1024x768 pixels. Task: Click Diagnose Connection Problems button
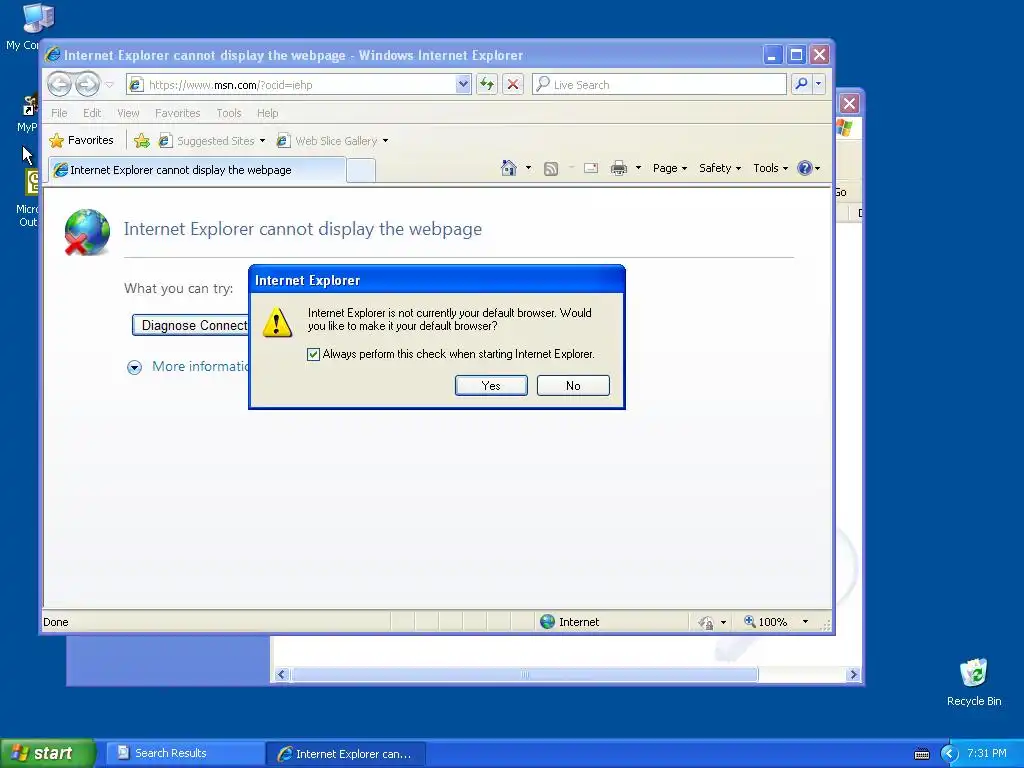pos(191,325)
